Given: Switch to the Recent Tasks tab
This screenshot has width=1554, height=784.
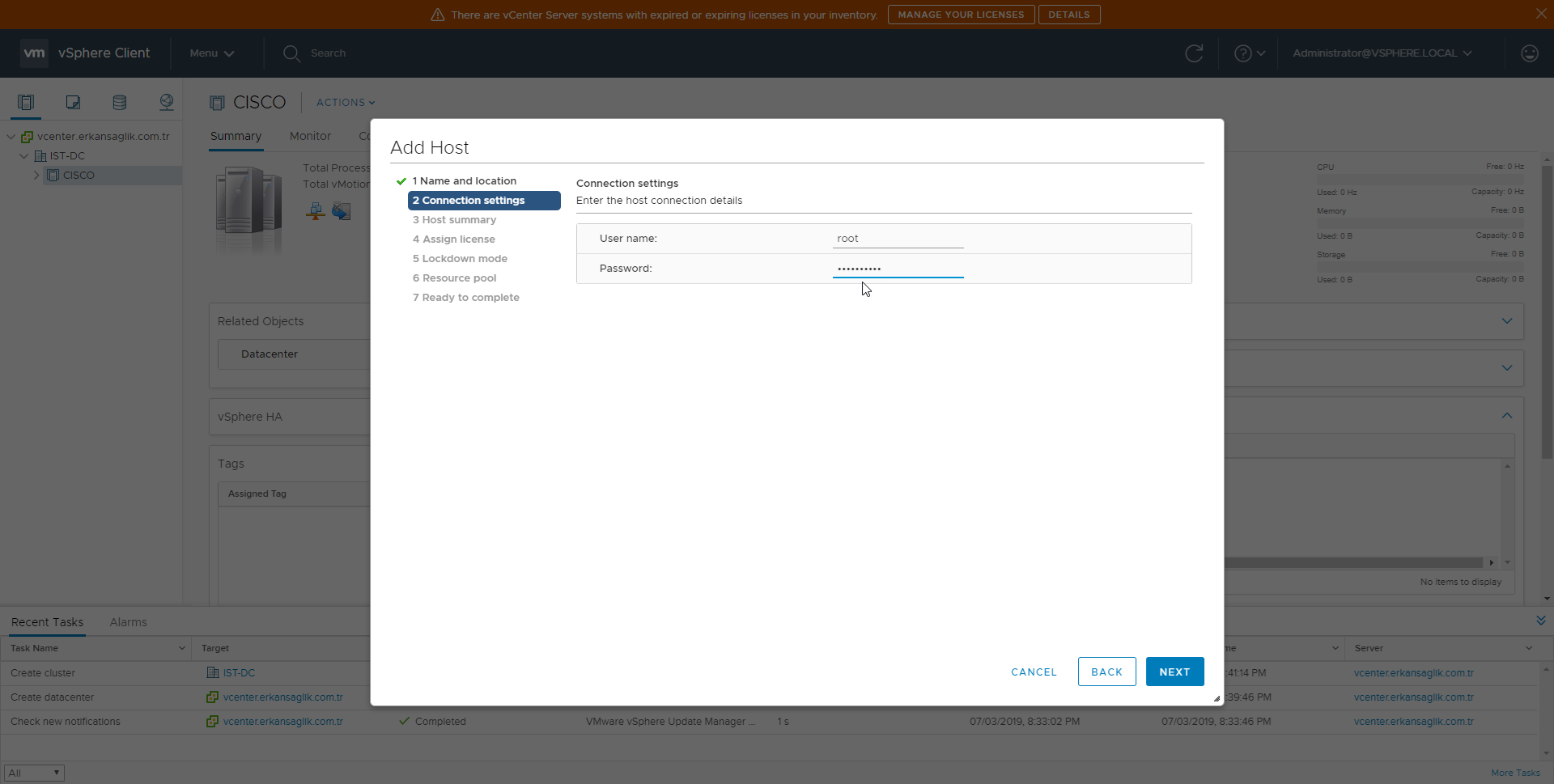Looking at the screenshot, I should tap(47, 622).
